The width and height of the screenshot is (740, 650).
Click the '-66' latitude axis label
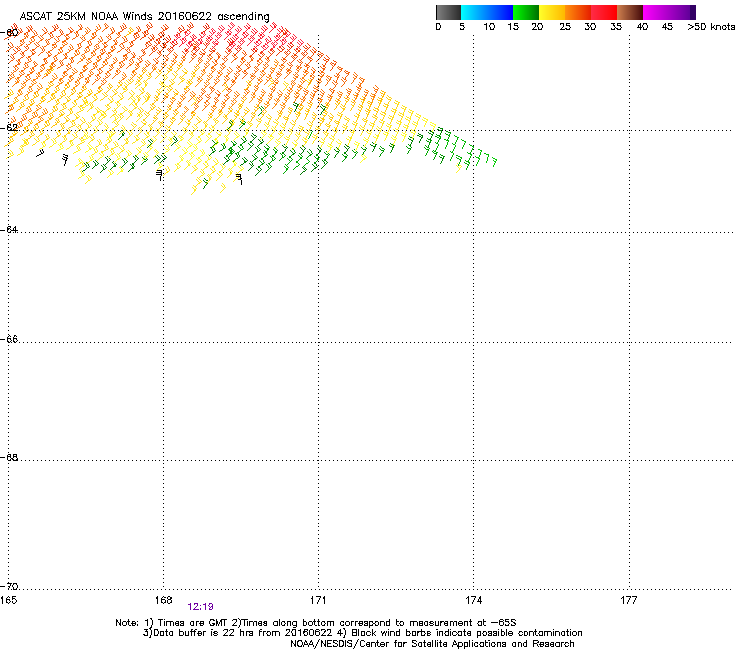pyautogui.click(x=9, y=339)
